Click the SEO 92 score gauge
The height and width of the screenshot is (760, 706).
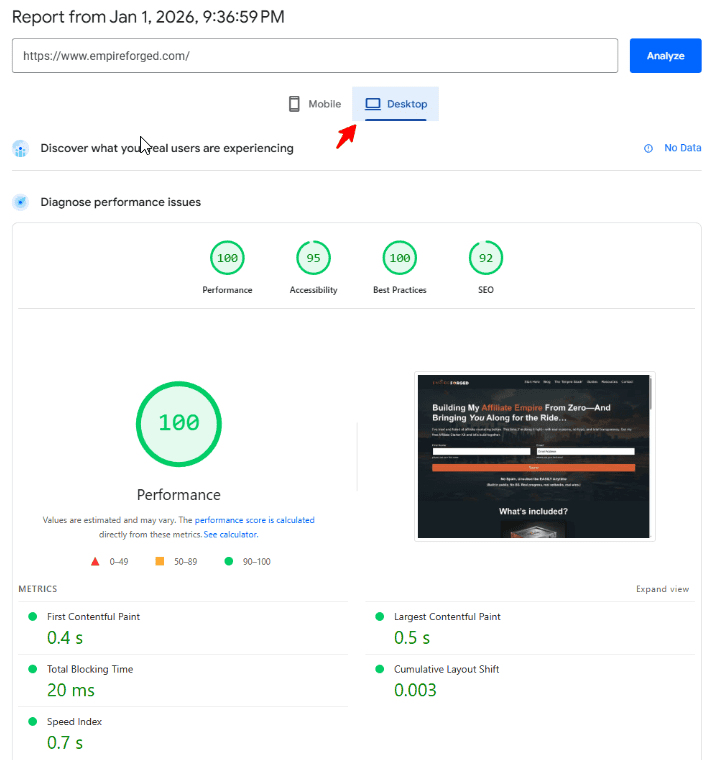pyautogui.click(x=486, y=257)
